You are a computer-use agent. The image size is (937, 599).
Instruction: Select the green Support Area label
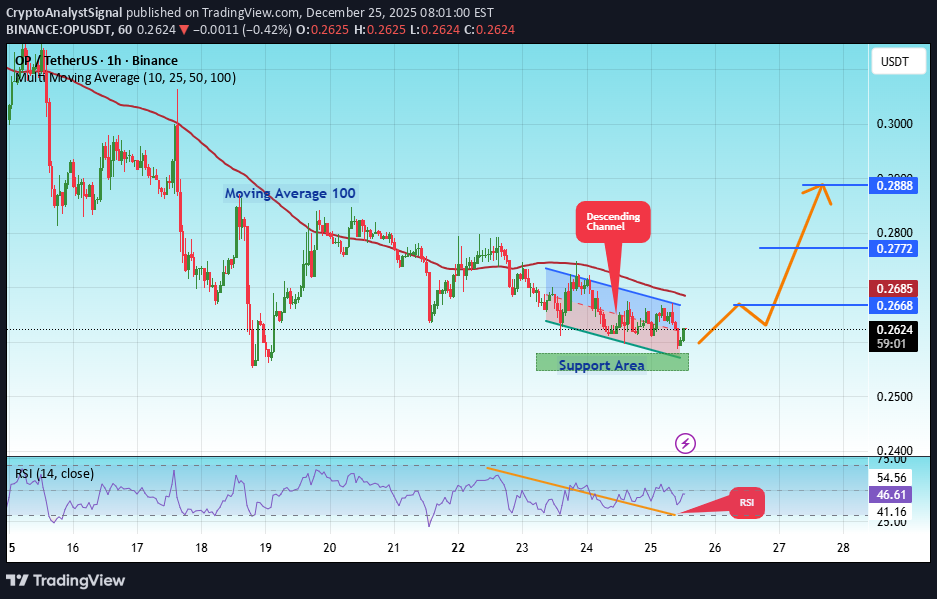tap(600, 365)
